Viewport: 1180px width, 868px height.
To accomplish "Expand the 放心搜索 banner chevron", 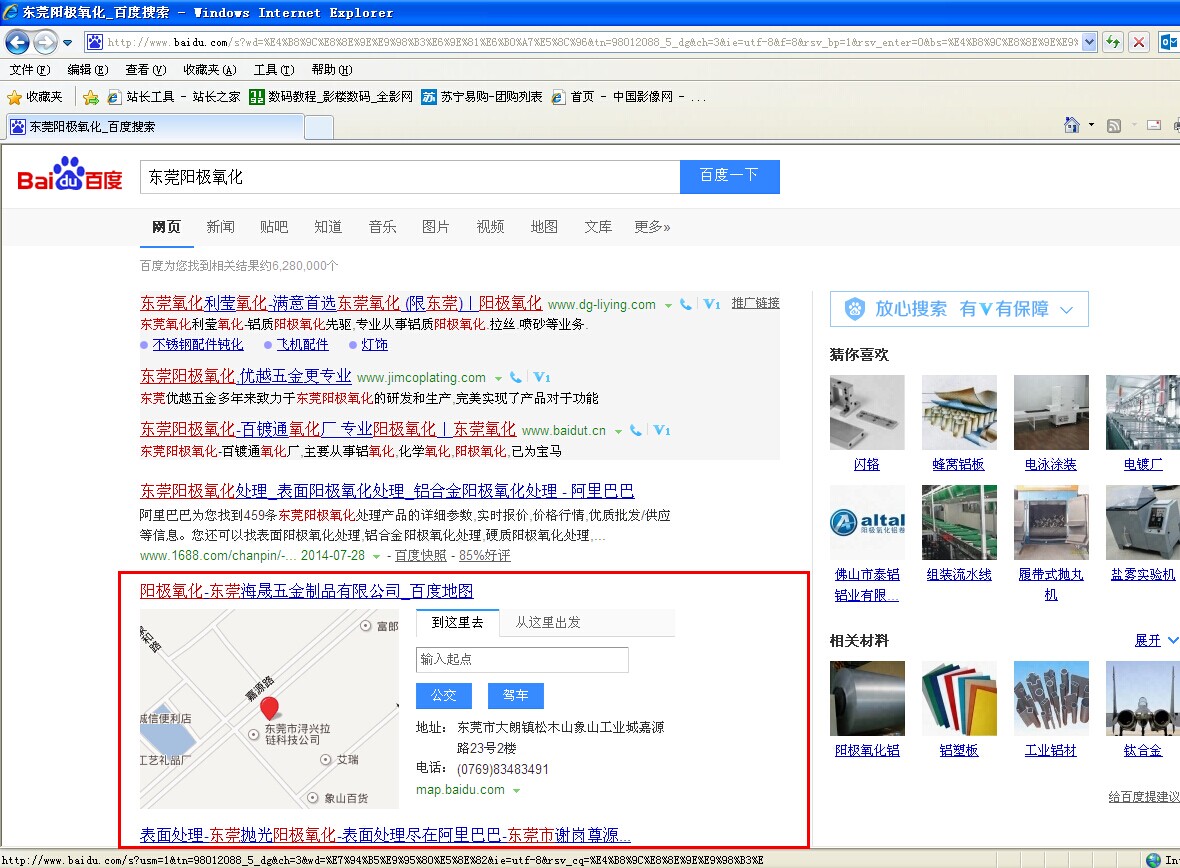I will 1066,310.
